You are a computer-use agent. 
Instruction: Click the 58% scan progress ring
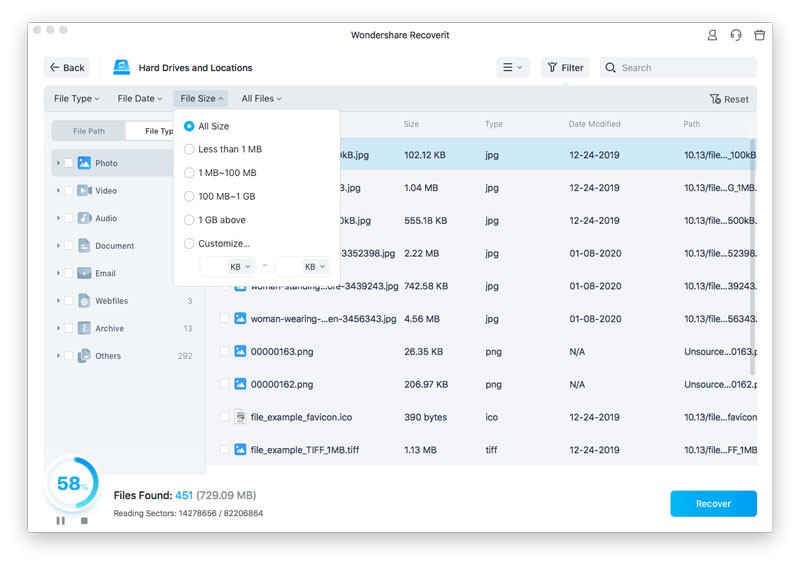(x=71, y=483)
